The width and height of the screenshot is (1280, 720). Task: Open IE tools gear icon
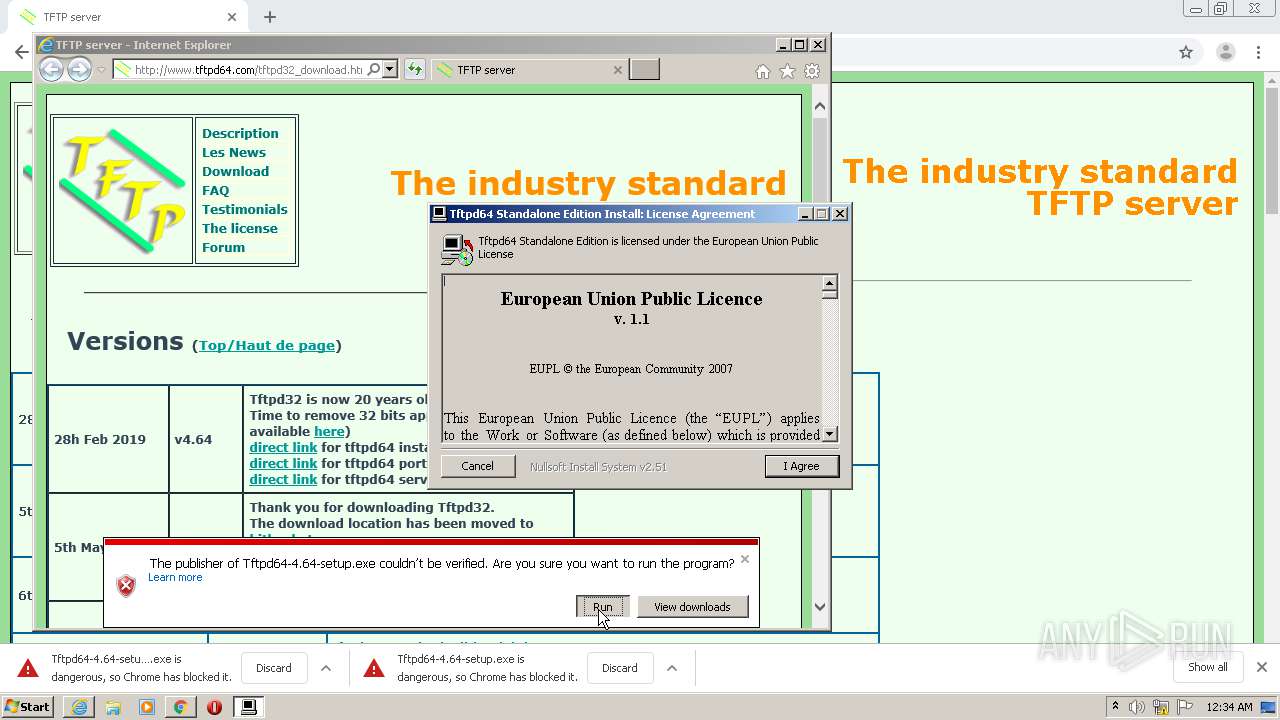812,71
